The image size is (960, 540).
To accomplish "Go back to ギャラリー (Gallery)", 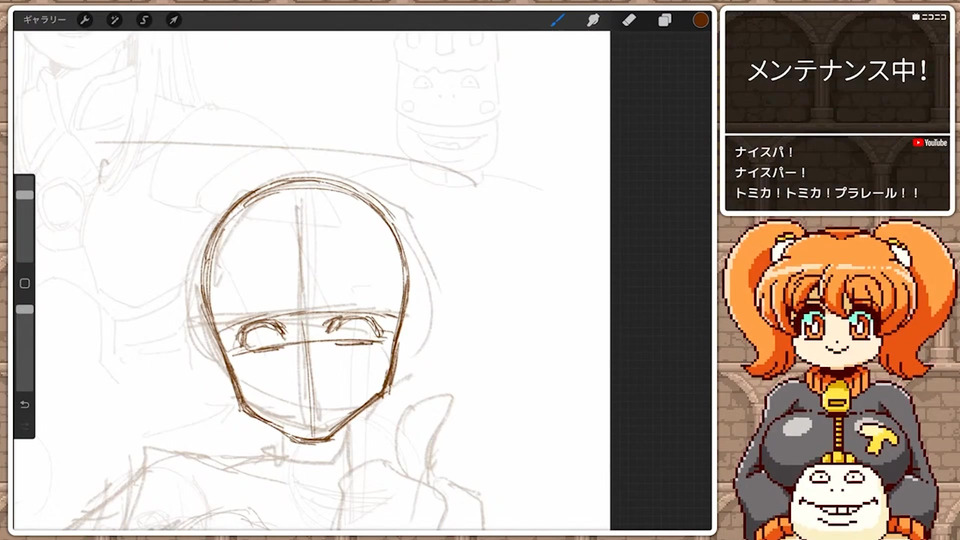I will (45, 20).
